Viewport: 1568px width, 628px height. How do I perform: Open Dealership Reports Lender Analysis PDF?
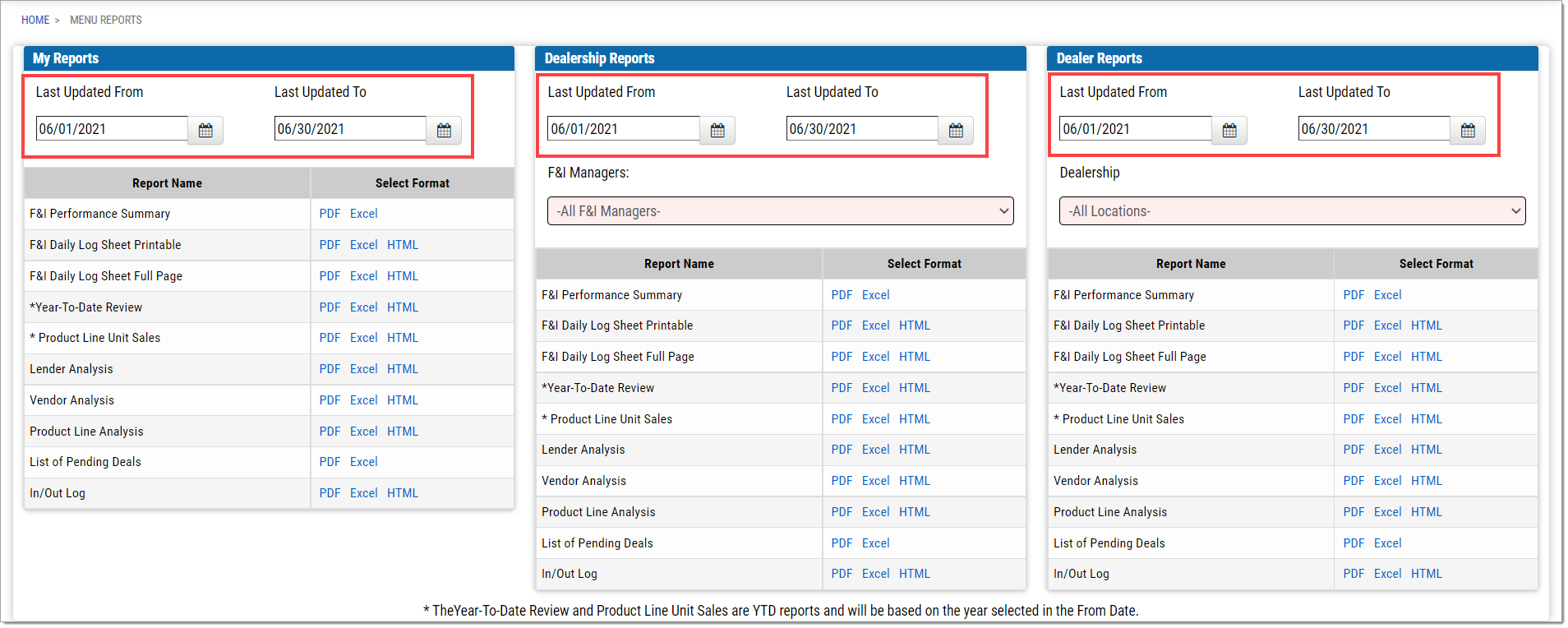(842, 450)
